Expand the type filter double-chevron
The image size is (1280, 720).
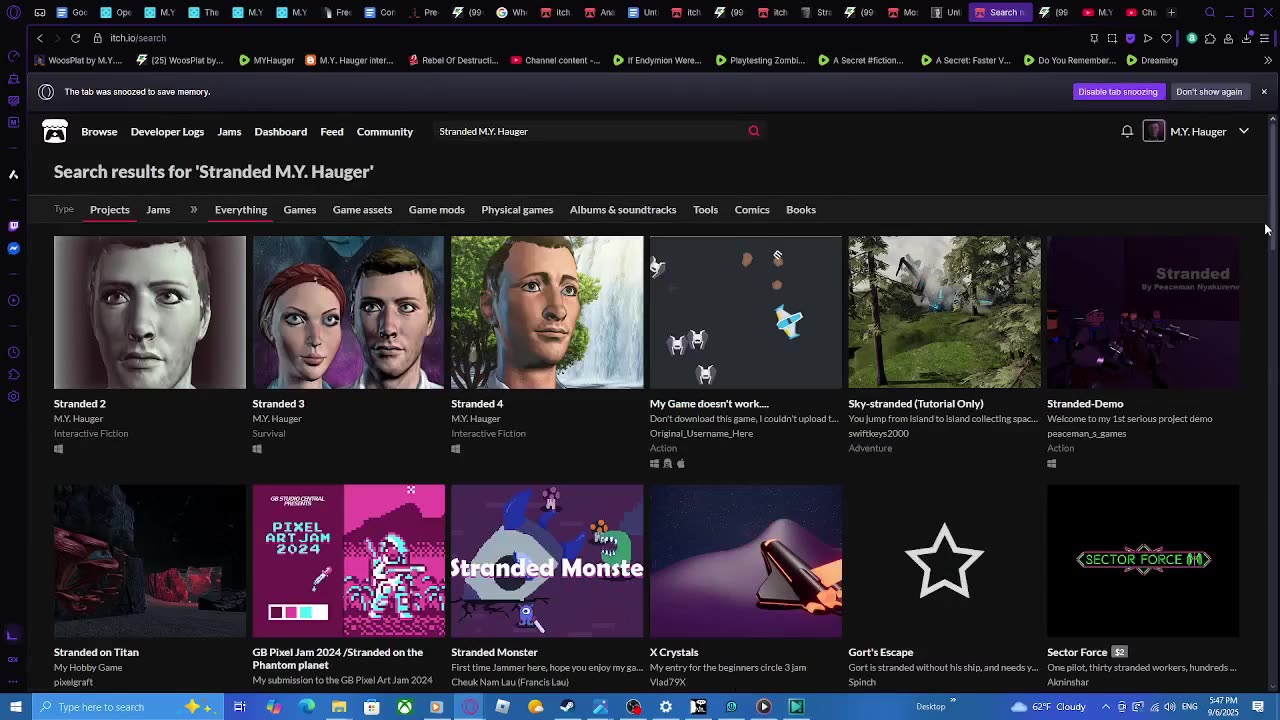click(193, 210)
